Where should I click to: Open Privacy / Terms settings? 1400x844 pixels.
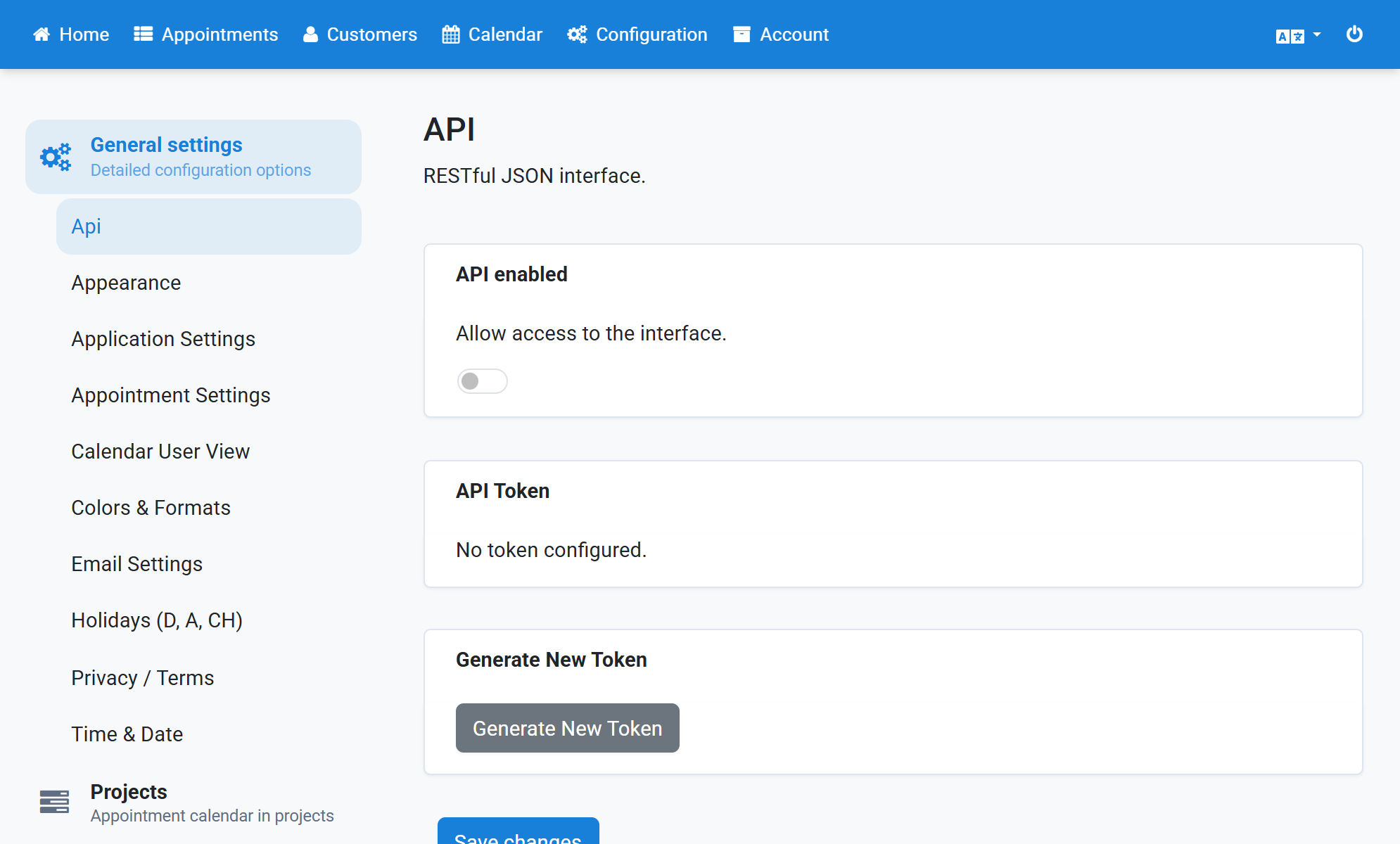click(x=209, y=678)
